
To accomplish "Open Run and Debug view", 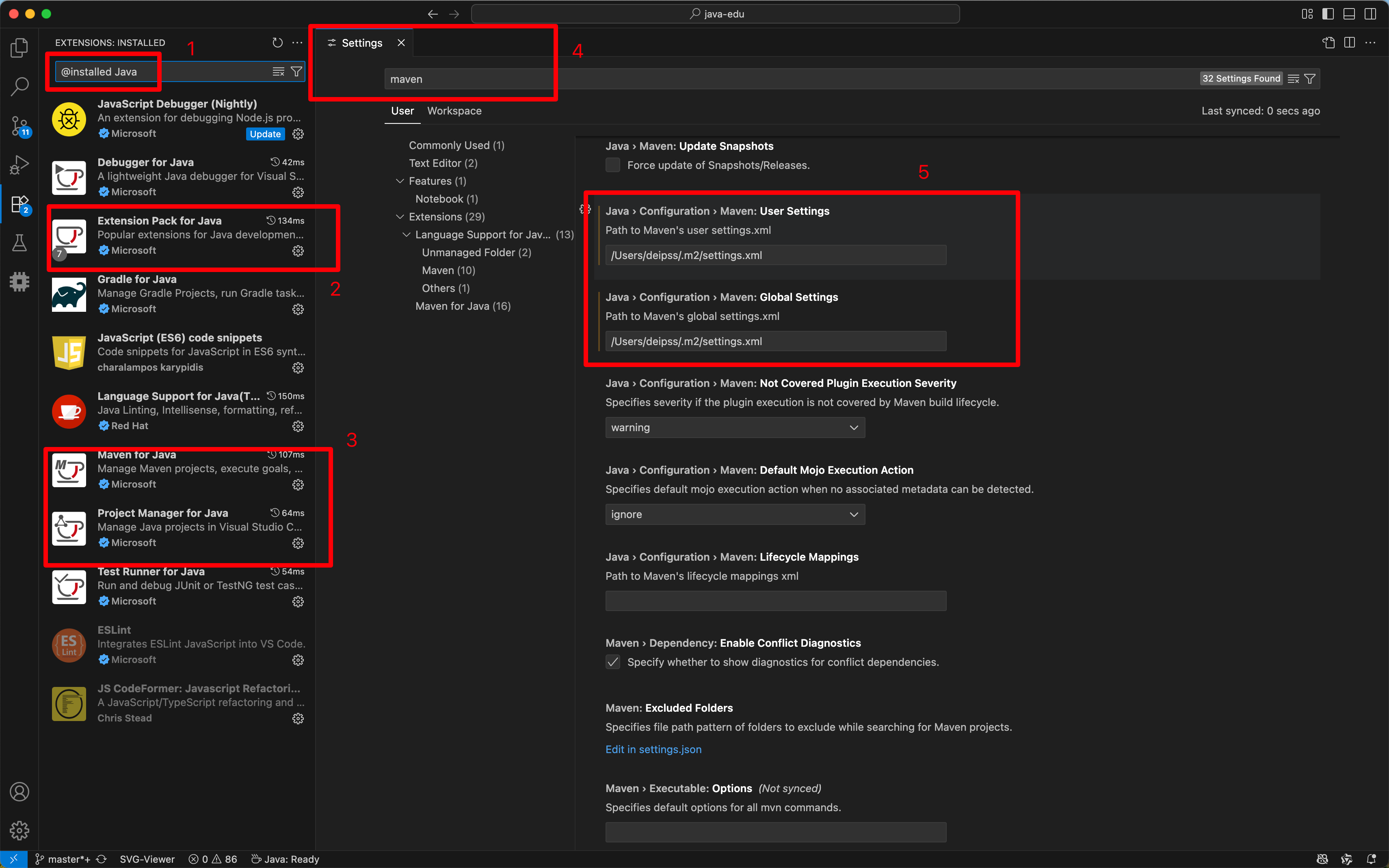I will click(19, 165).
